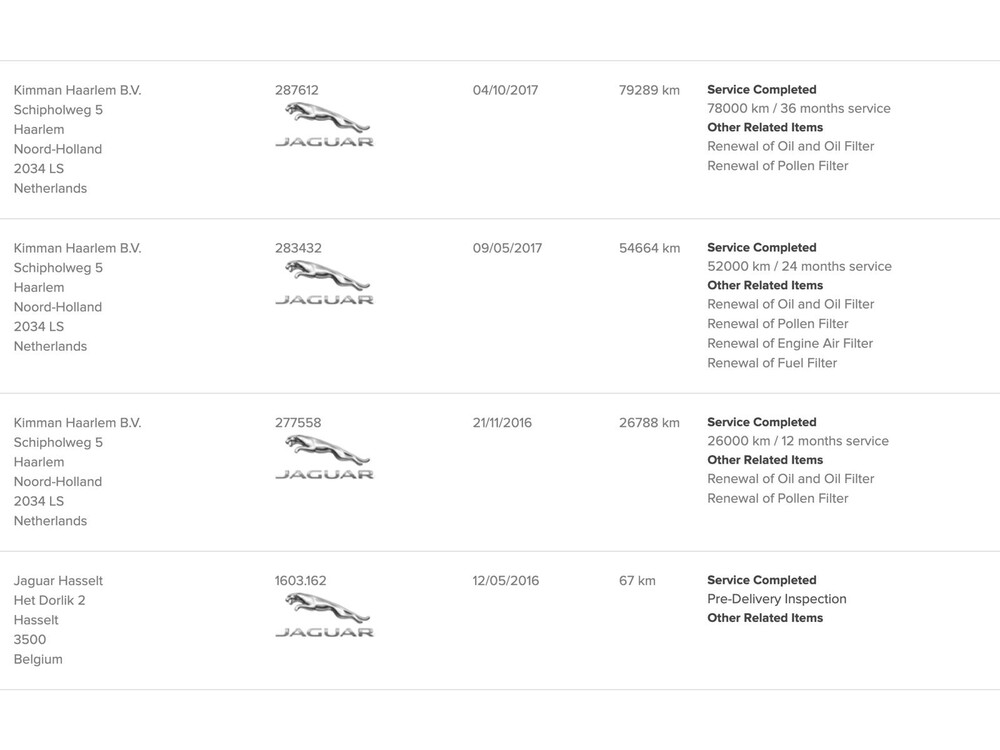Select service record number 277558

point(298,423)
